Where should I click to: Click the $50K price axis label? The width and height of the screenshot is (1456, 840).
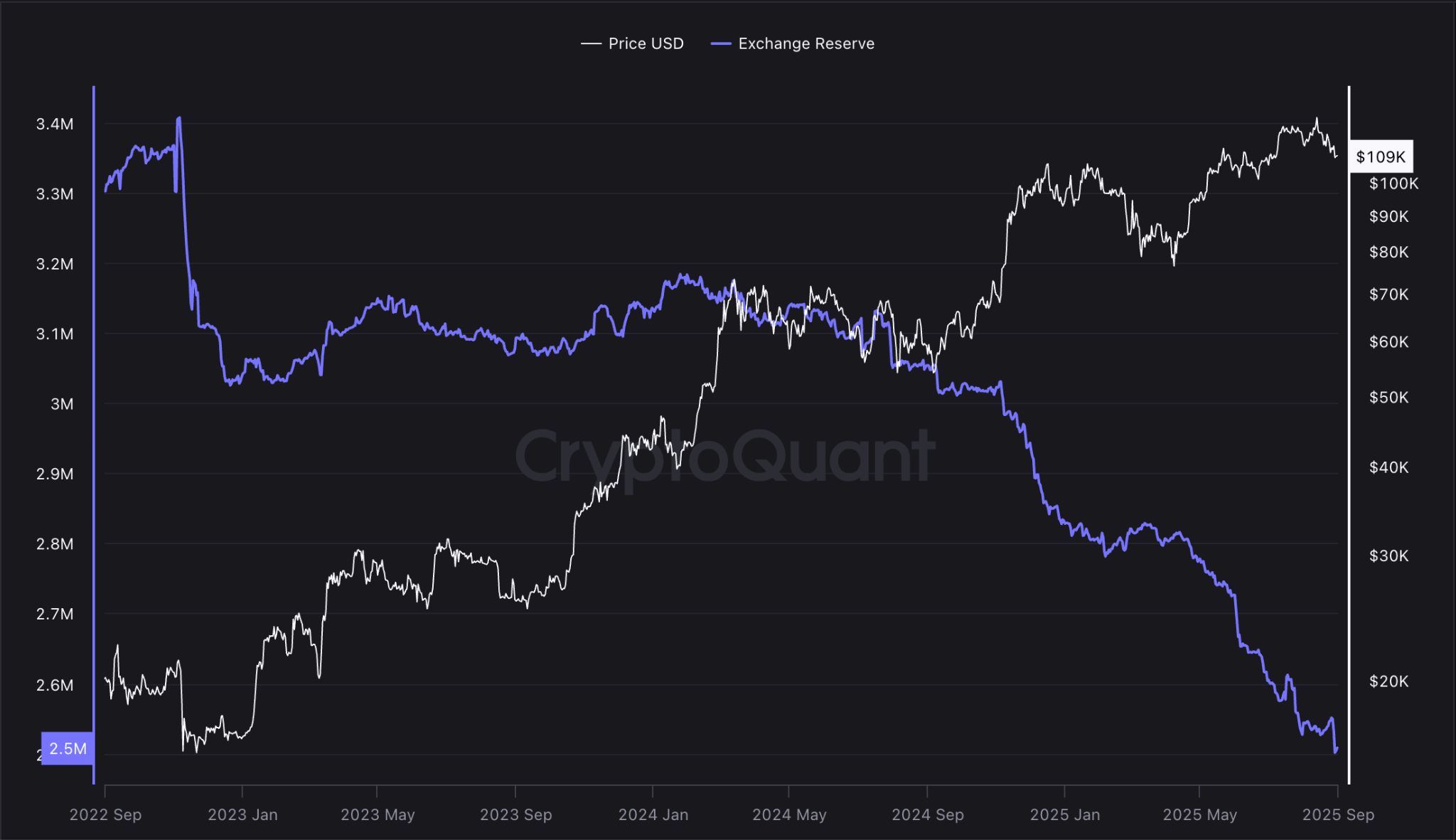[x=1388, y=398]
